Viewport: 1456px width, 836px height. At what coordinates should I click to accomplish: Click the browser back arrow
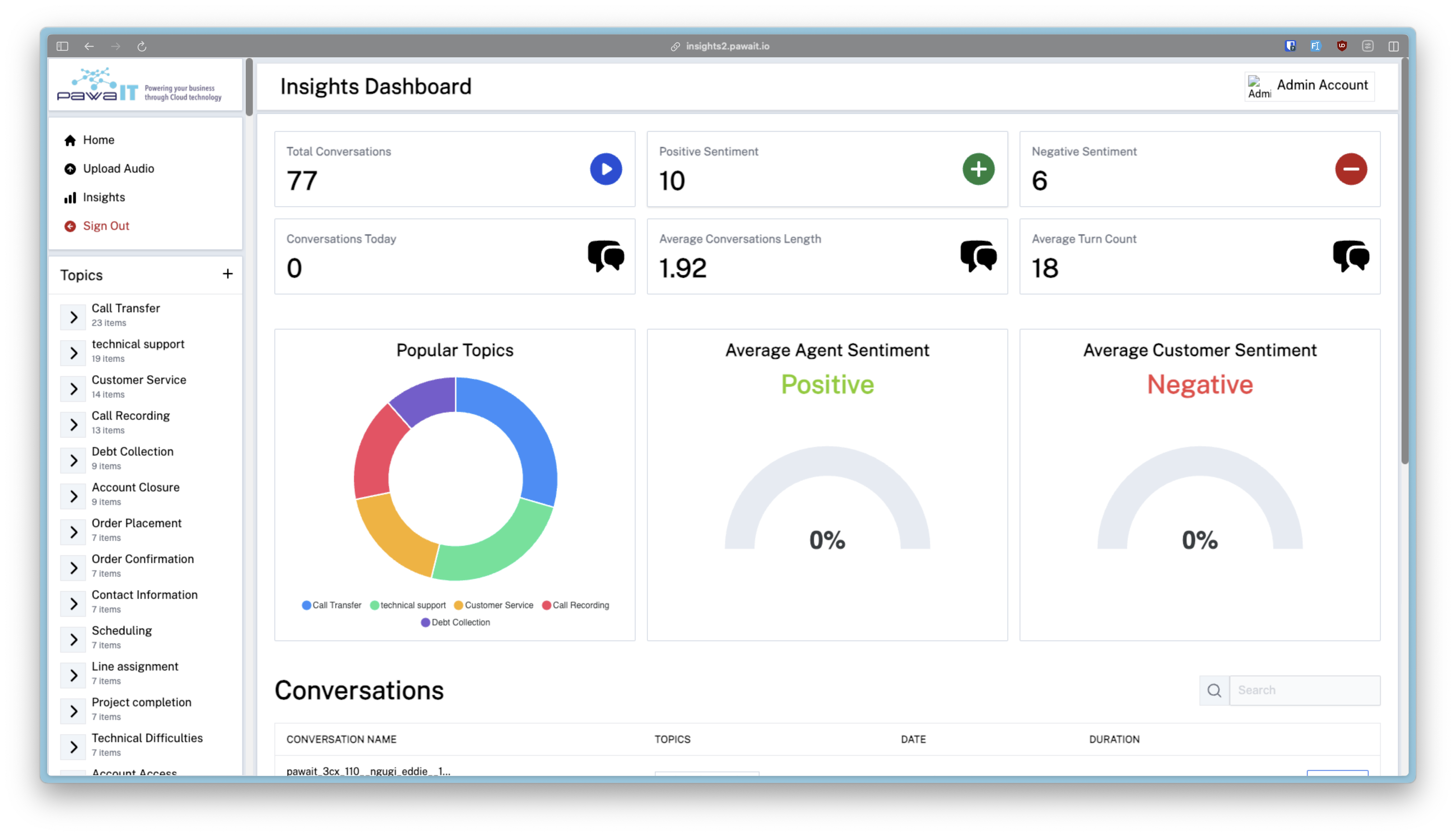[89, 47]
